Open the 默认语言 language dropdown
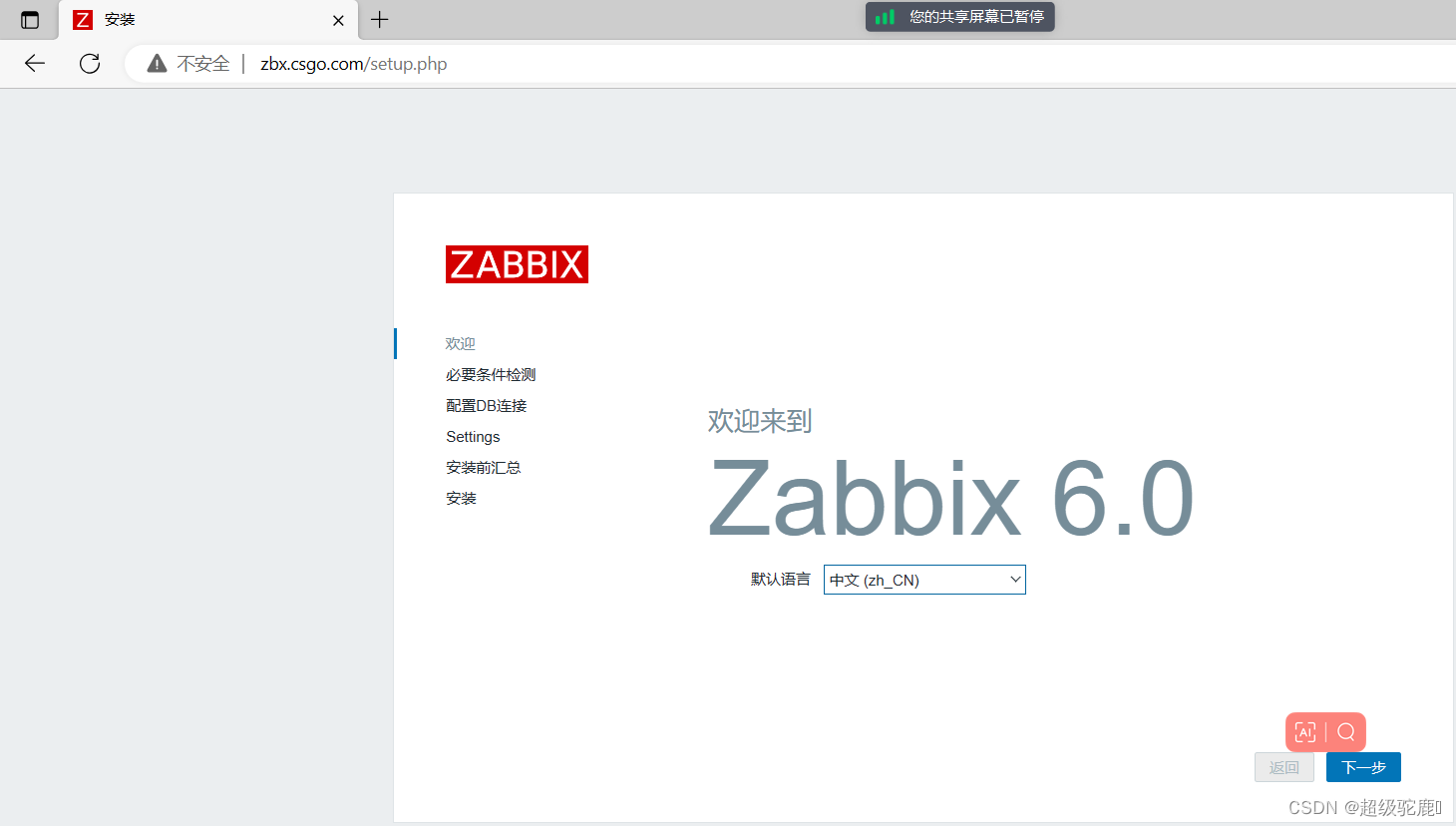Image resolution: width=1456 pixels, height=826 pixels. point(924,580)
